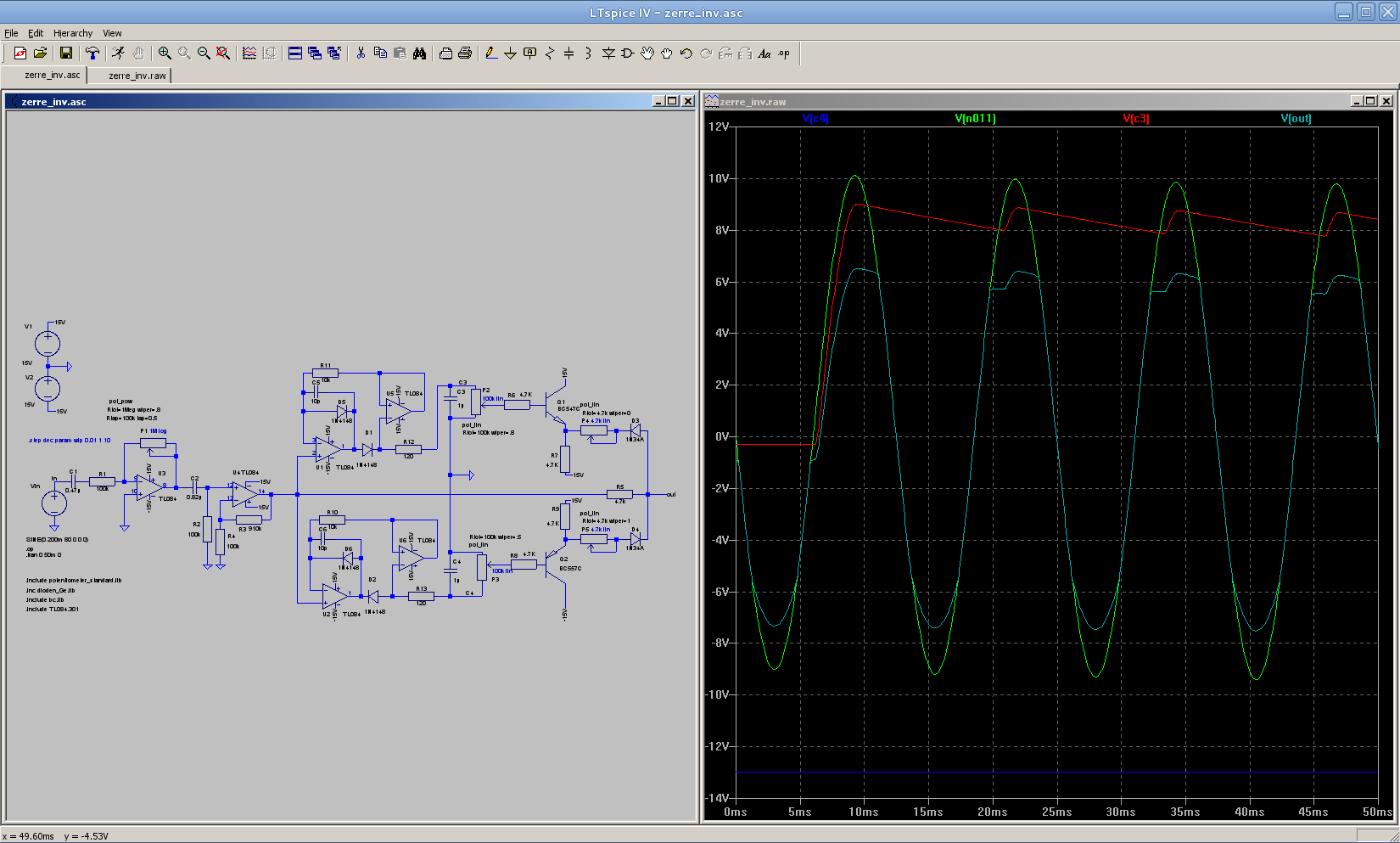
Task: Cascade windows using cascade icon
Action: pos(315,53)
